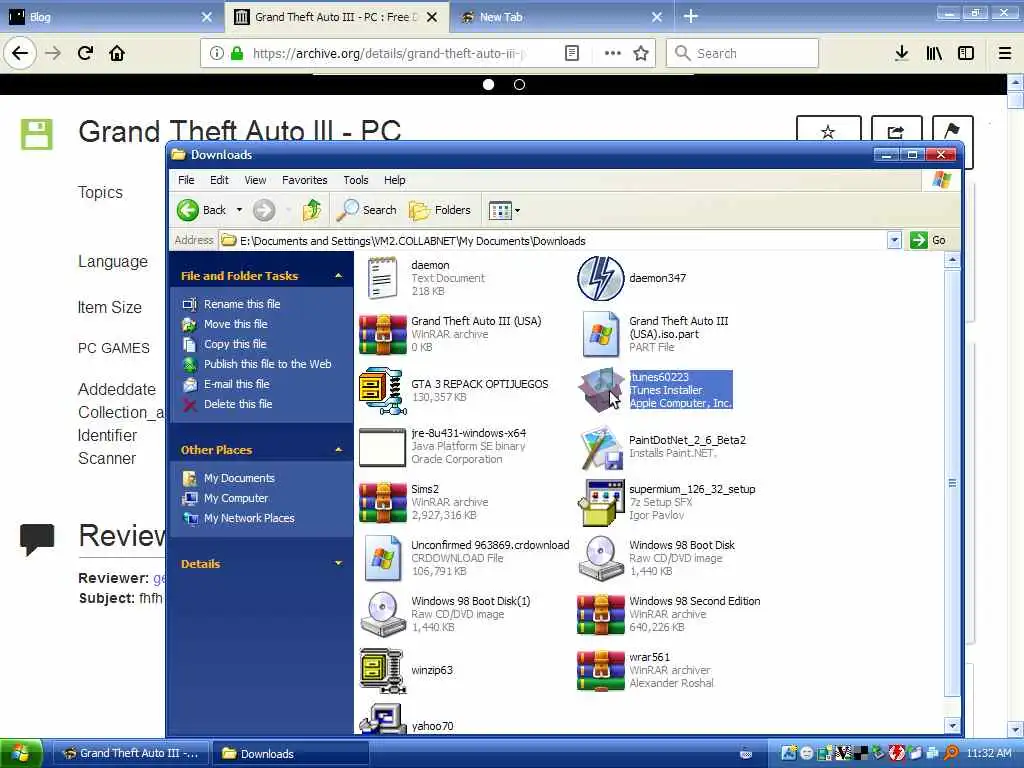Screen dimensions: 1024x768
Task: Click Delete this file task
Action: click(x=238, y=404)
